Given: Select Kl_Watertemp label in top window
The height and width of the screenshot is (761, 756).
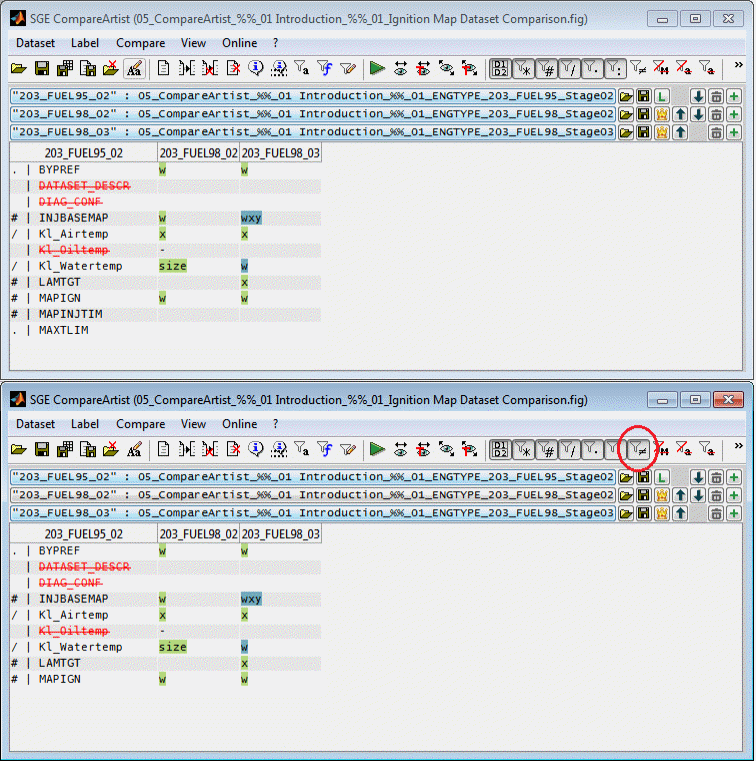Looking at the screenshot, I should [x=81, y=266].
